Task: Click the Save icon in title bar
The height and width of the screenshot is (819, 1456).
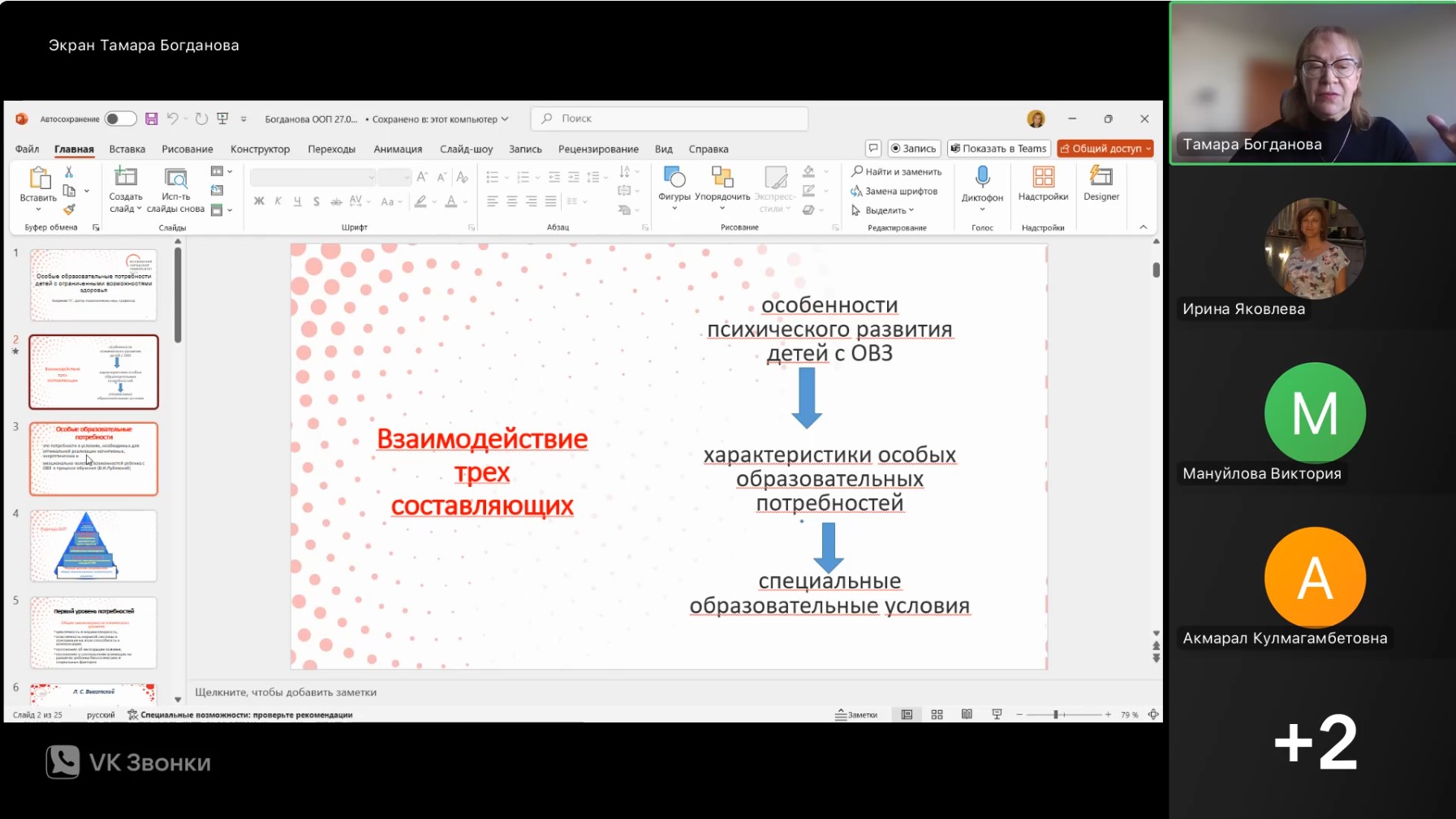Action: 151,119
